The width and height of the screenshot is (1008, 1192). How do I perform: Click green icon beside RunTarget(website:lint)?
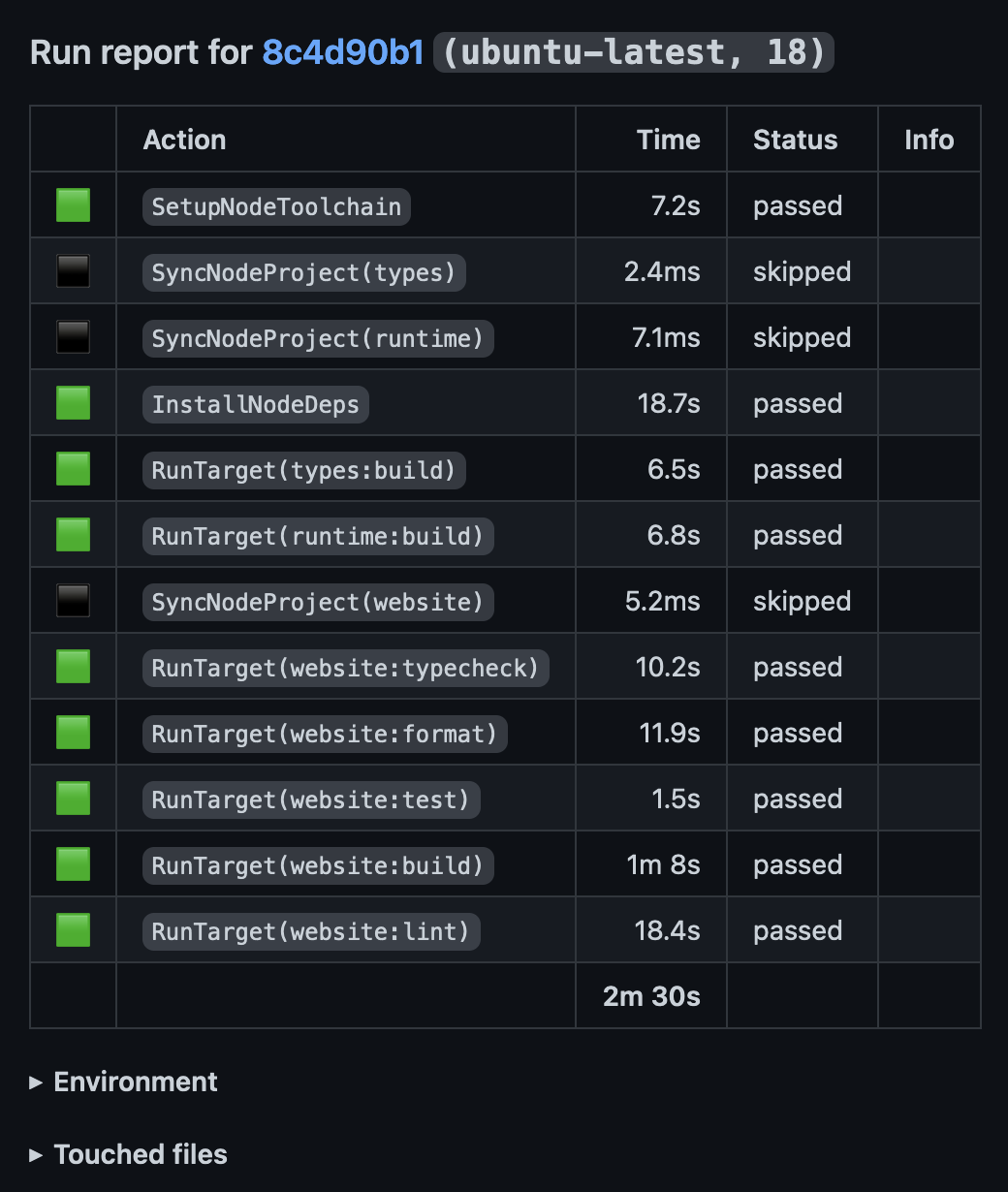click(x=73, y=930)
